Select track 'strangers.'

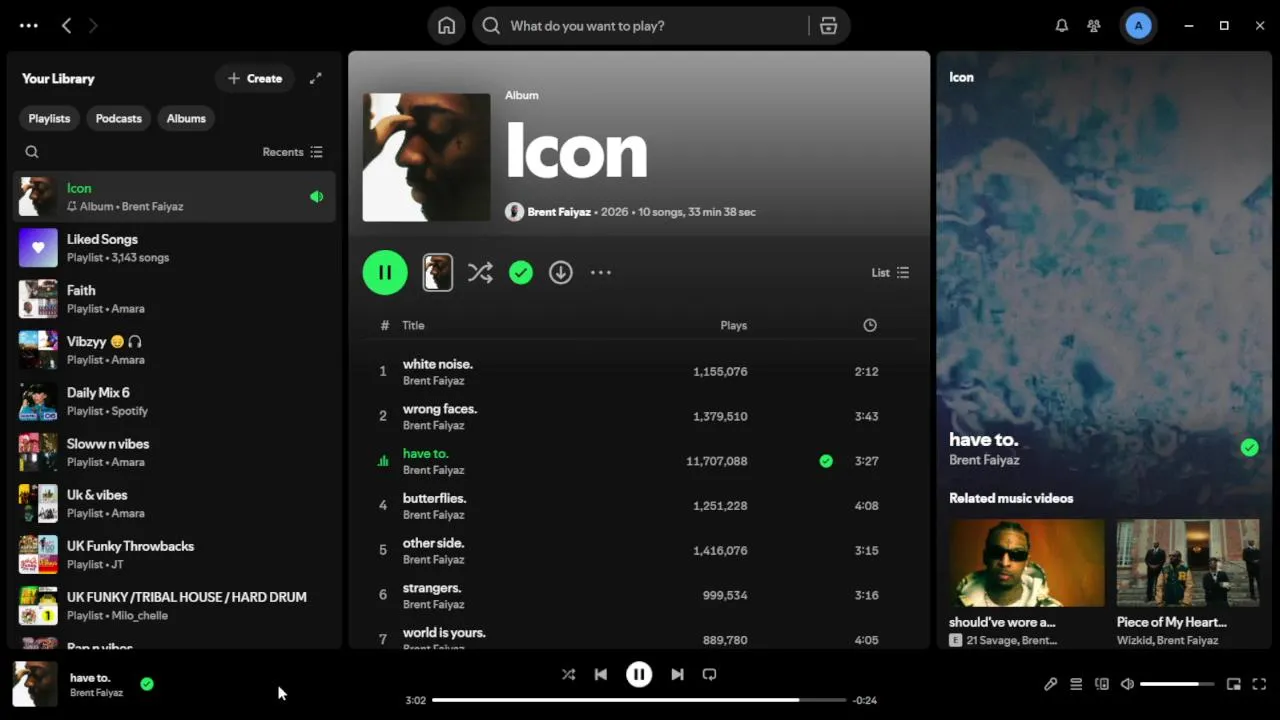640,595
